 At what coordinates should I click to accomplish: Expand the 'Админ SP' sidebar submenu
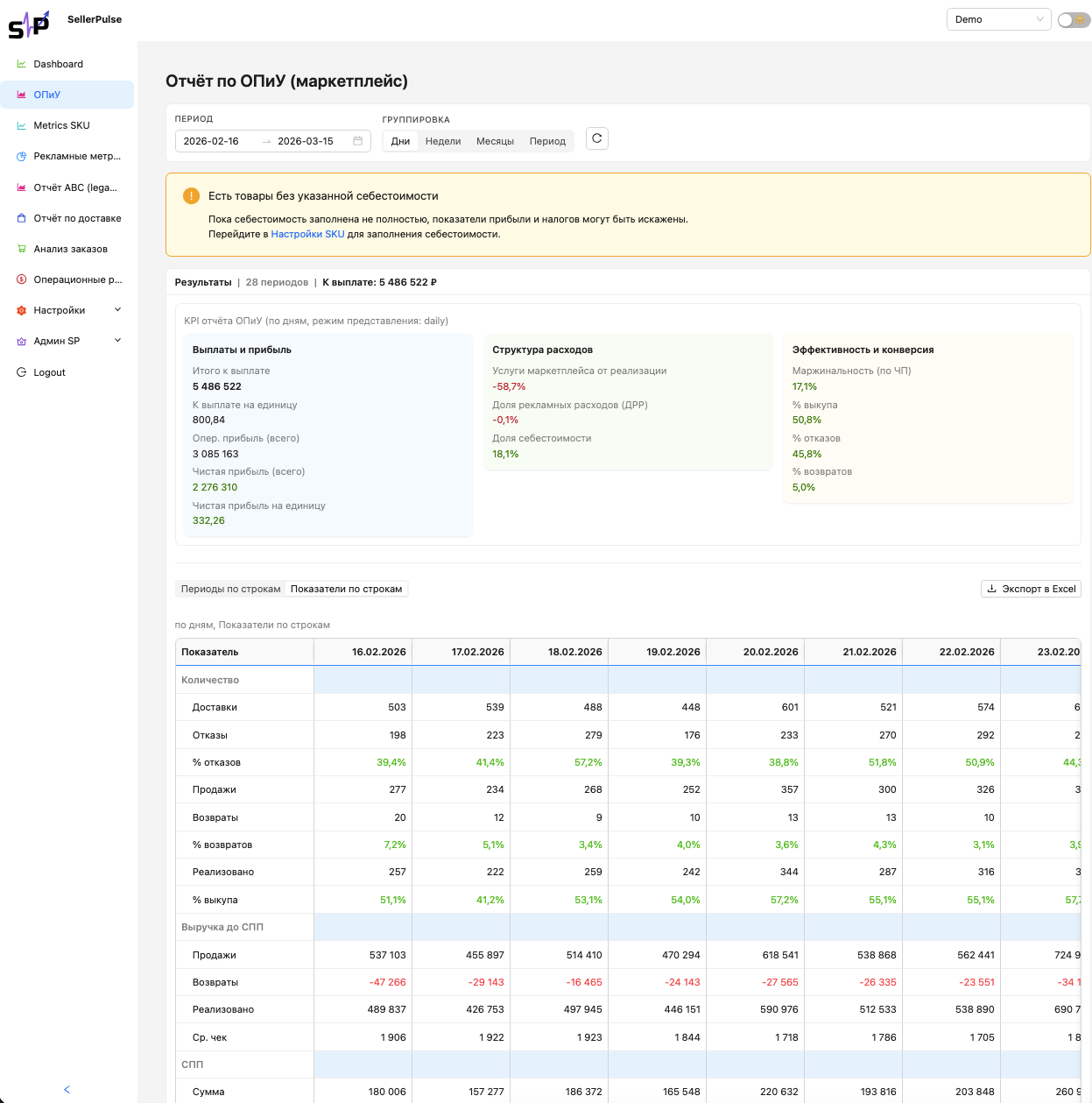point(117,341)
